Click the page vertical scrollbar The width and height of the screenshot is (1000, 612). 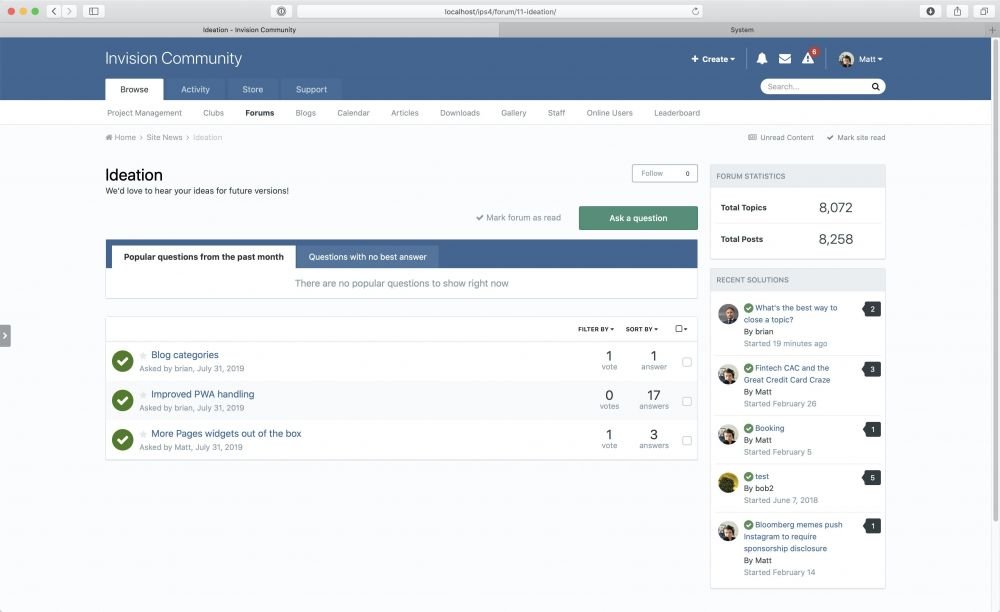[996, 280]
